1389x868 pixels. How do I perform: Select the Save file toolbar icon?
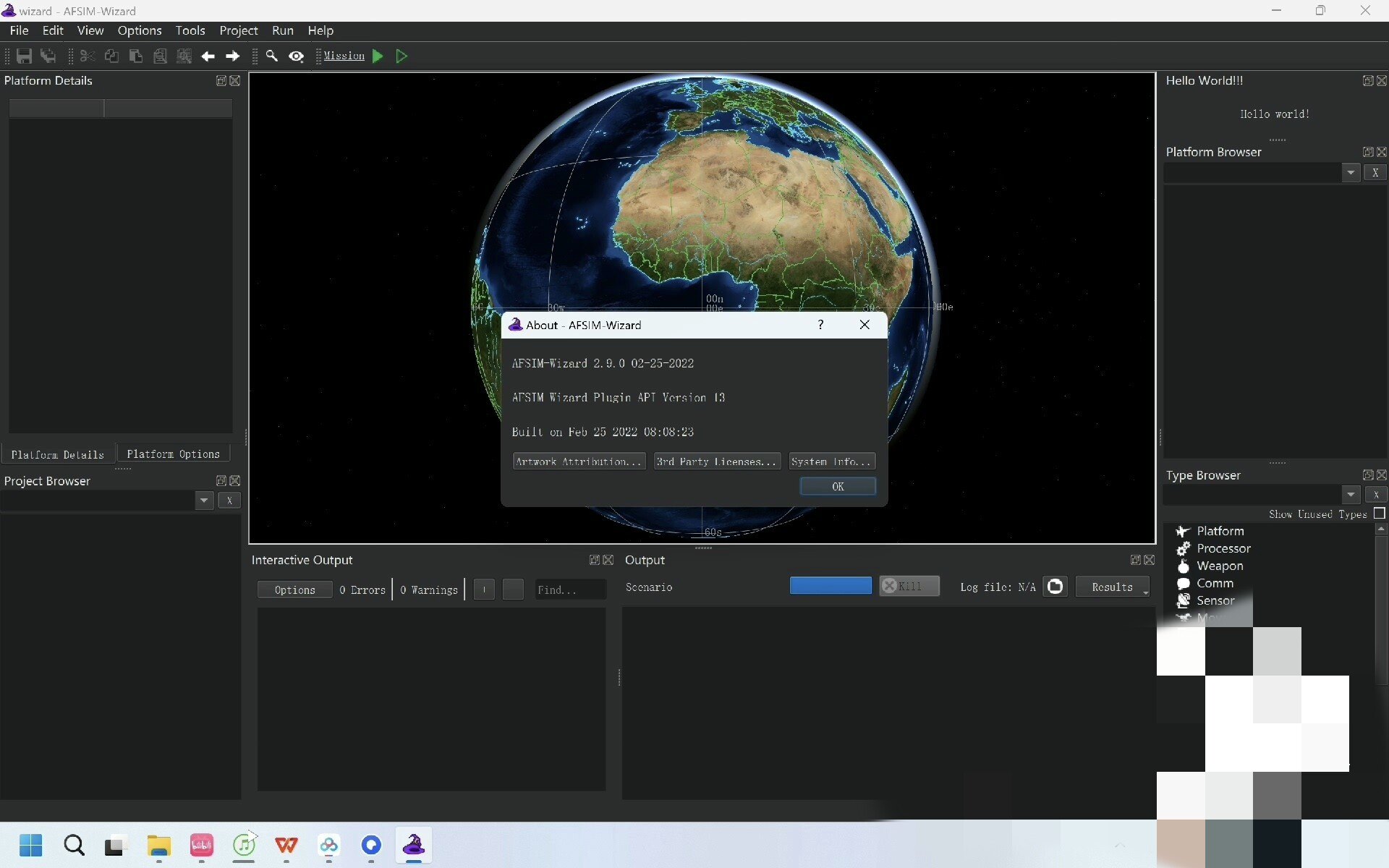(24, 56)
